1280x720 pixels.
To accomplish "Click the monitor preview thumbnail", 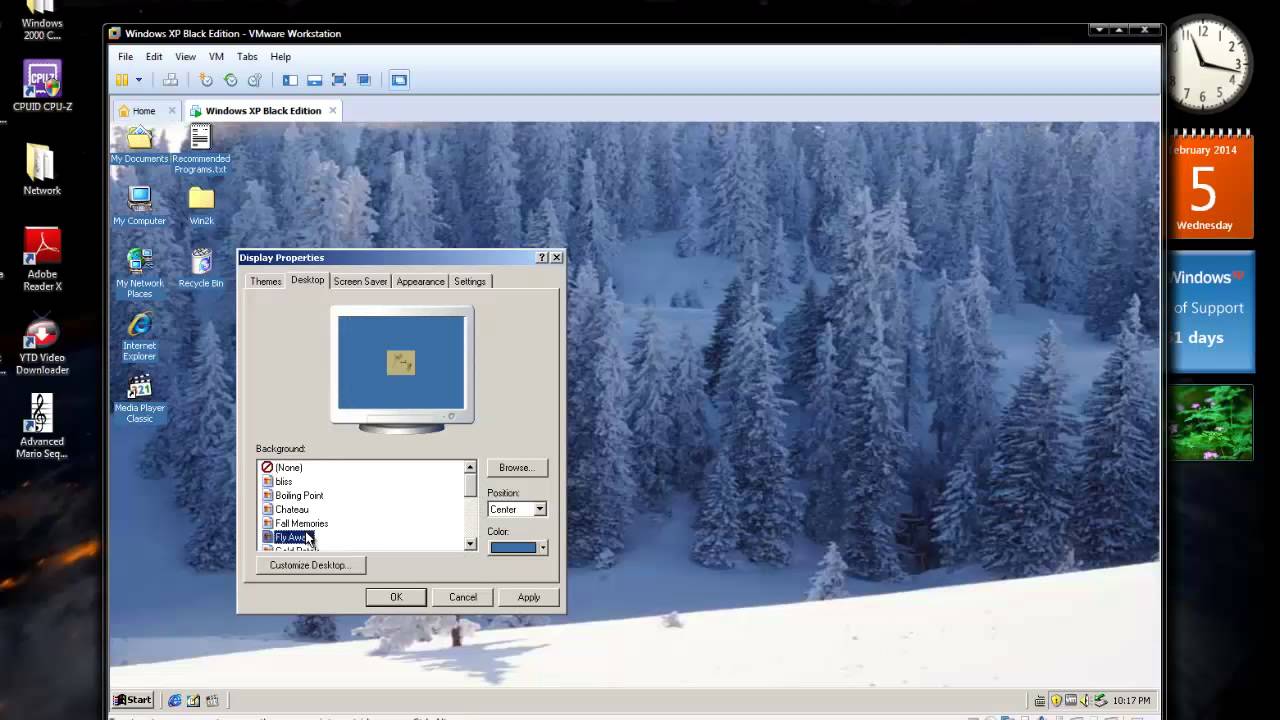I will [402, 368].
